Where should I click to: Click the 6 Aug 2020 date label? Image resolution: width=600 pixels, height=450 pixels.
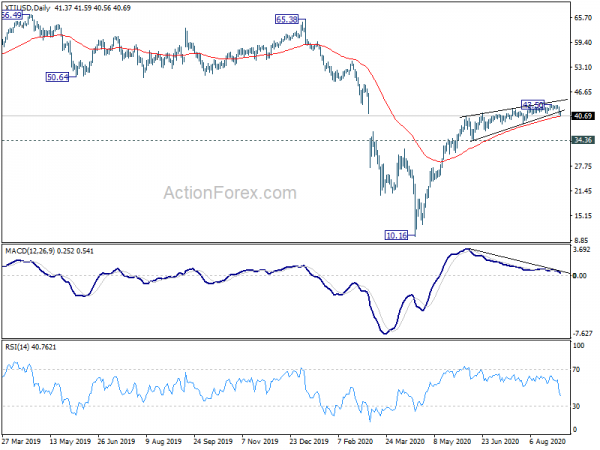(x=548, y=441)
